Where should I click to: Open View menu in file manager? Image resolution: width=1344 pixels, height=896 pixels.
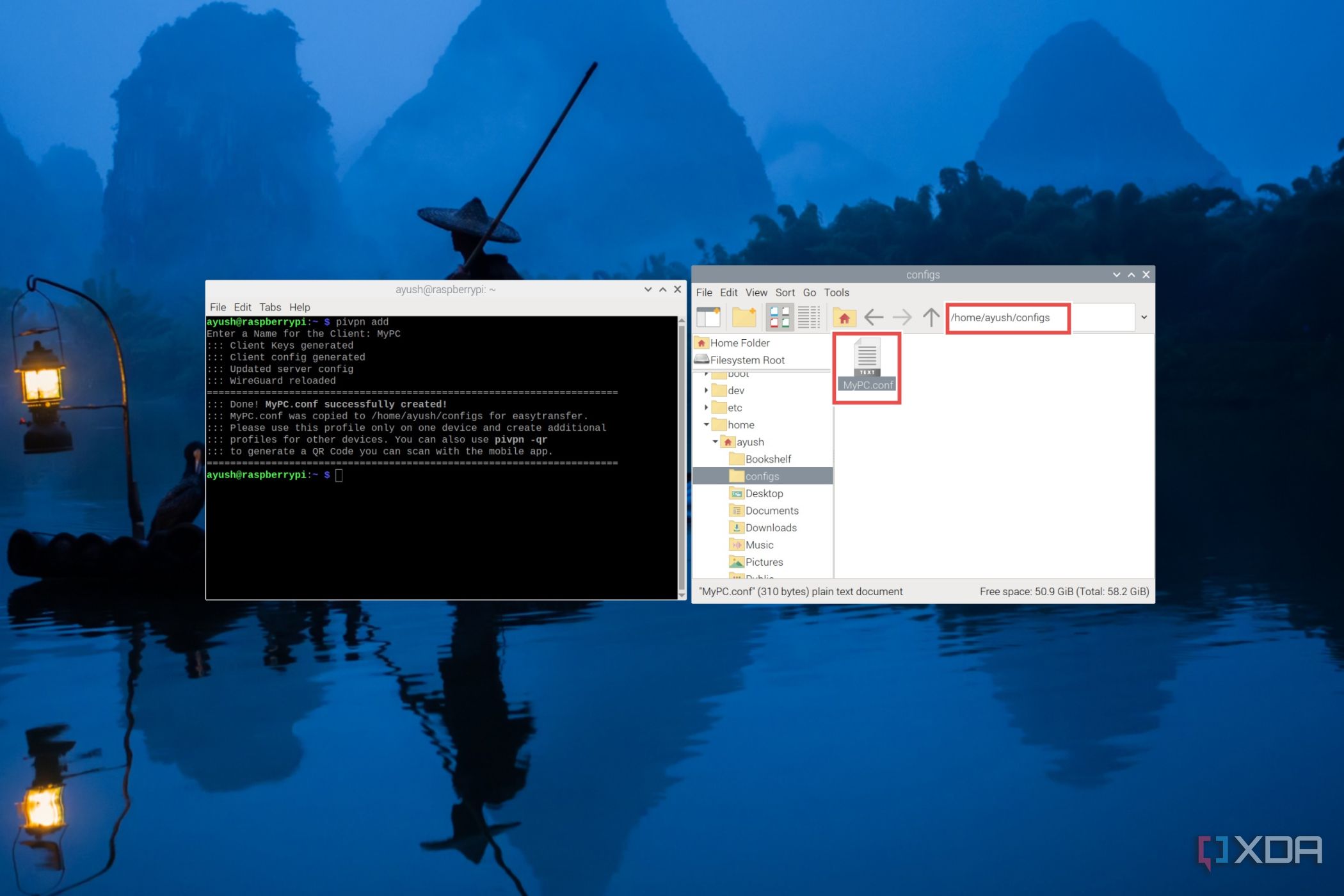756,292
